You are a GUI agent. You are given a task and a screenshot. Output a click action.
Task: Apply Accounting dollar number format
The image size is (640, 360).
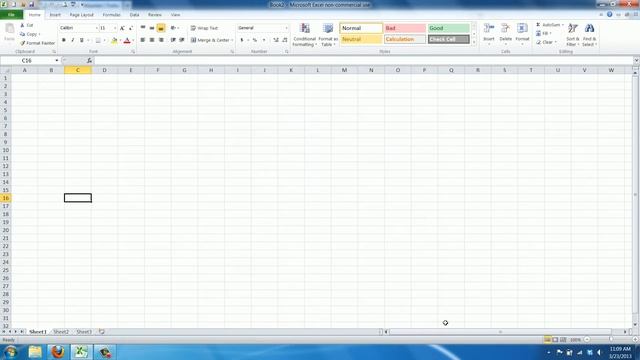(242, 40)
